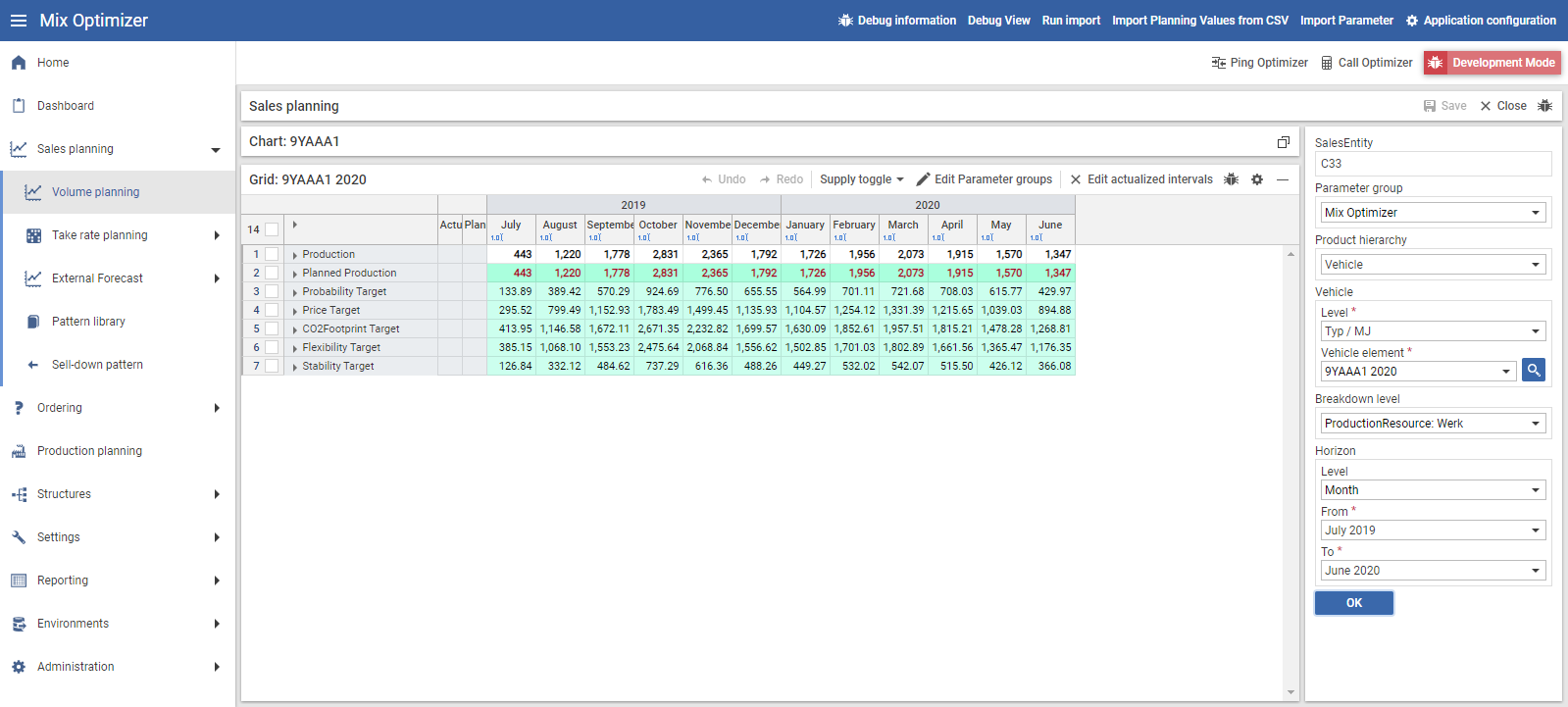Click Run import in top bar
Screen dimensions: 1568x707
tap(1071, 21)
